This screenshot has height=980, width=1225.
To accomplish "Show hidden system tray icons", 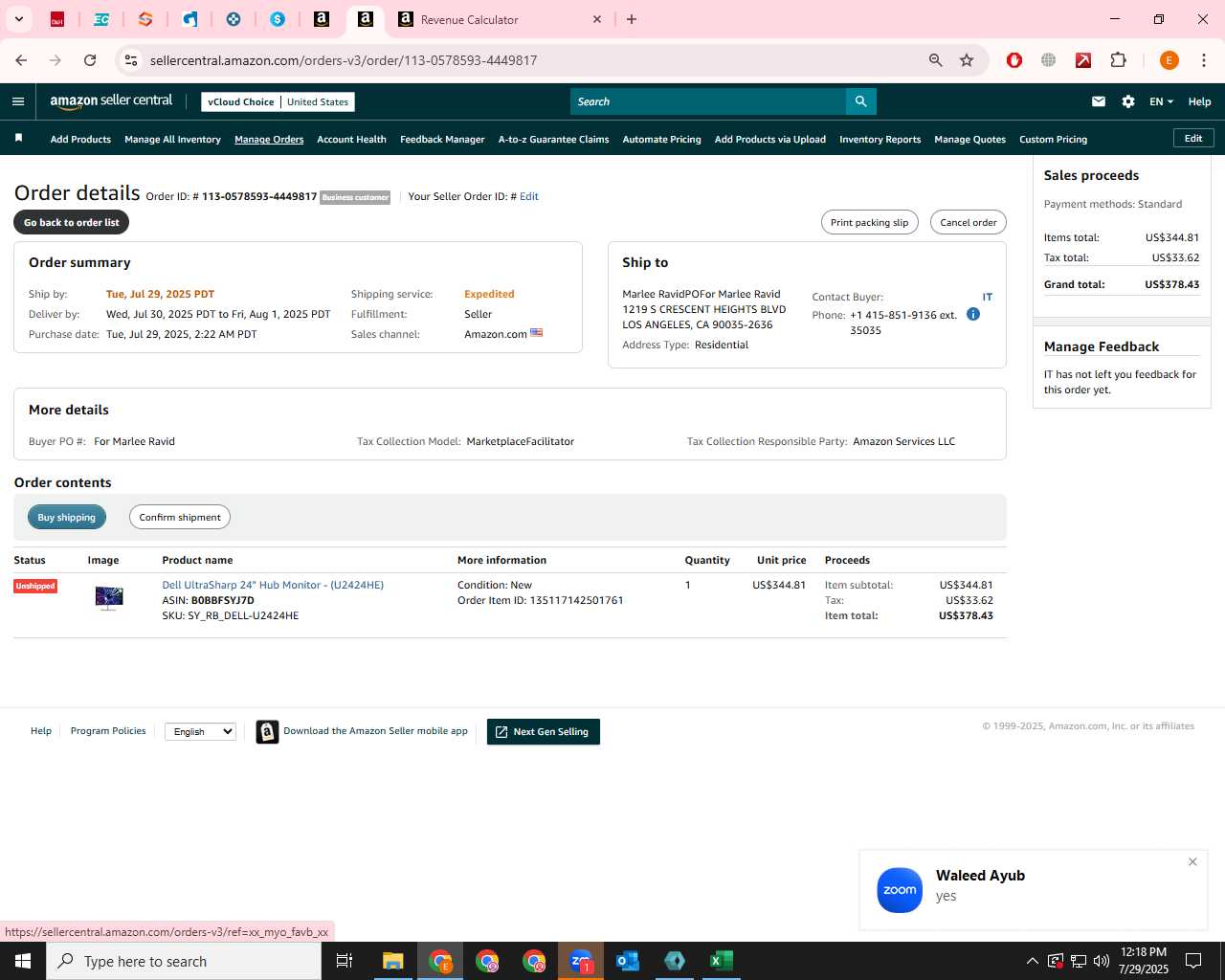I will (1032, 961).
